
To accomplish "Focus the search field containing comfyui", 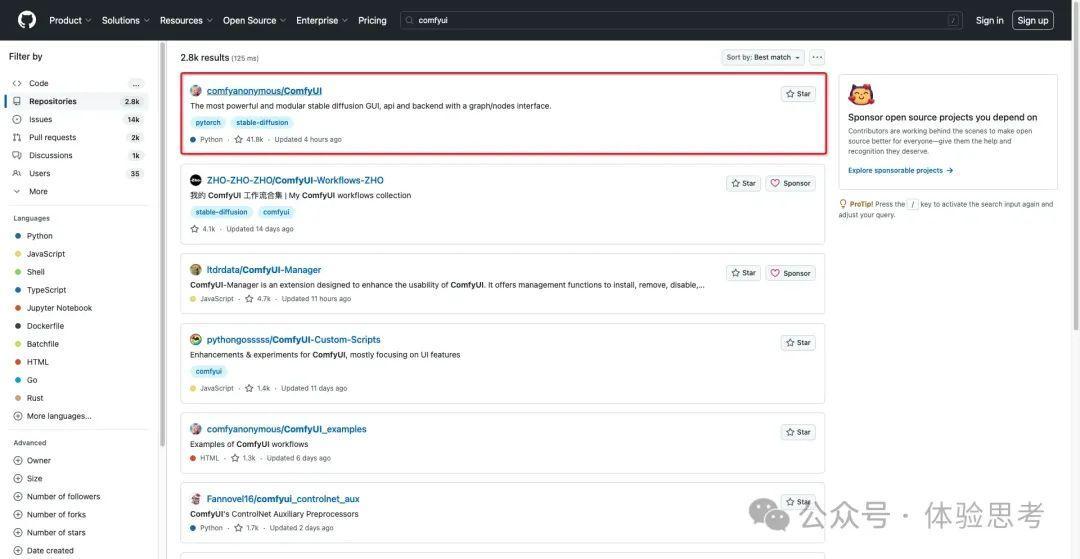I will [682, 21].
